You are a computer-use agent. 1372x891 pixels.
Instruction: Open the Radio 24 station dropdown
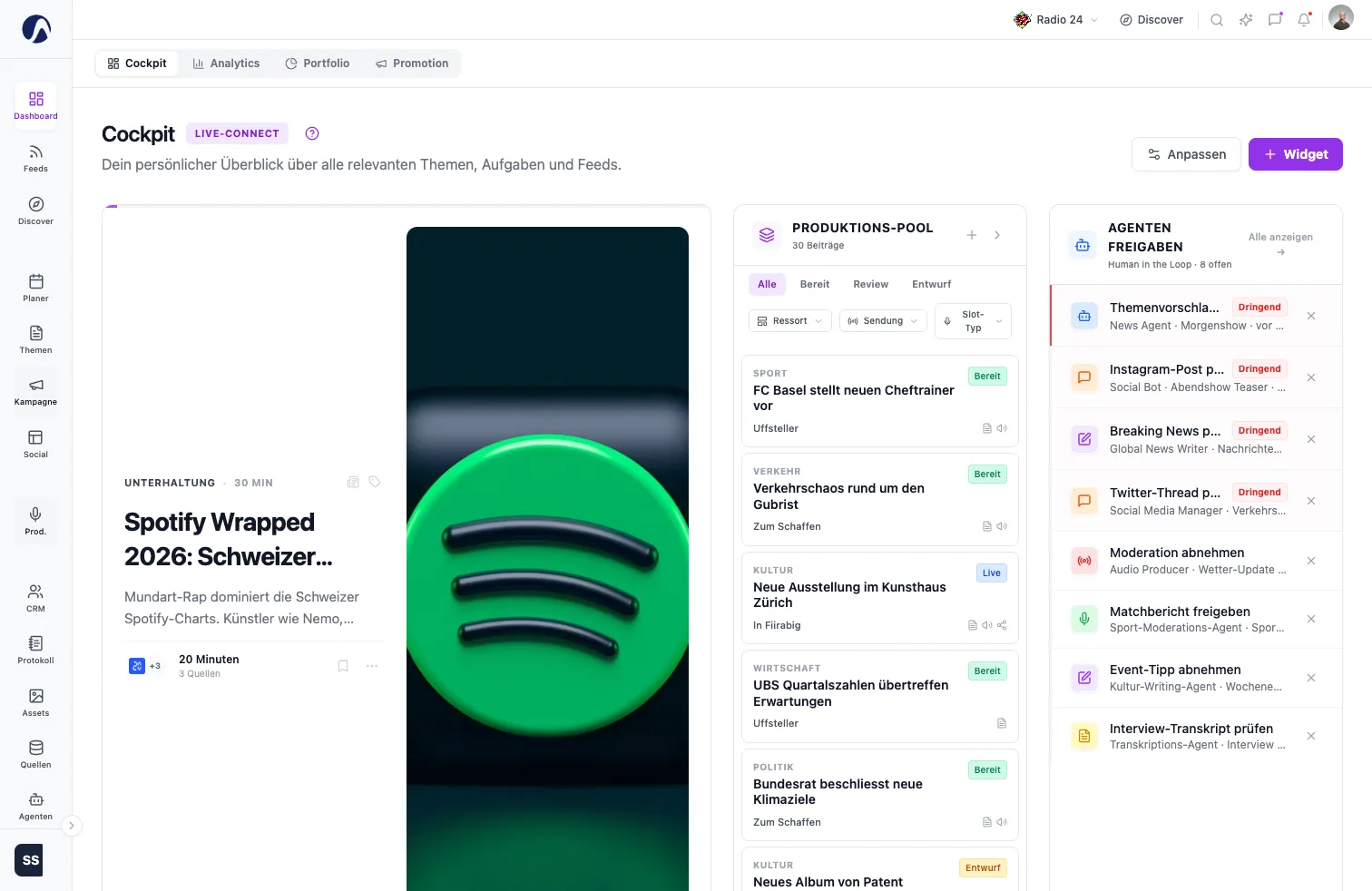(x=1056, y=20)
